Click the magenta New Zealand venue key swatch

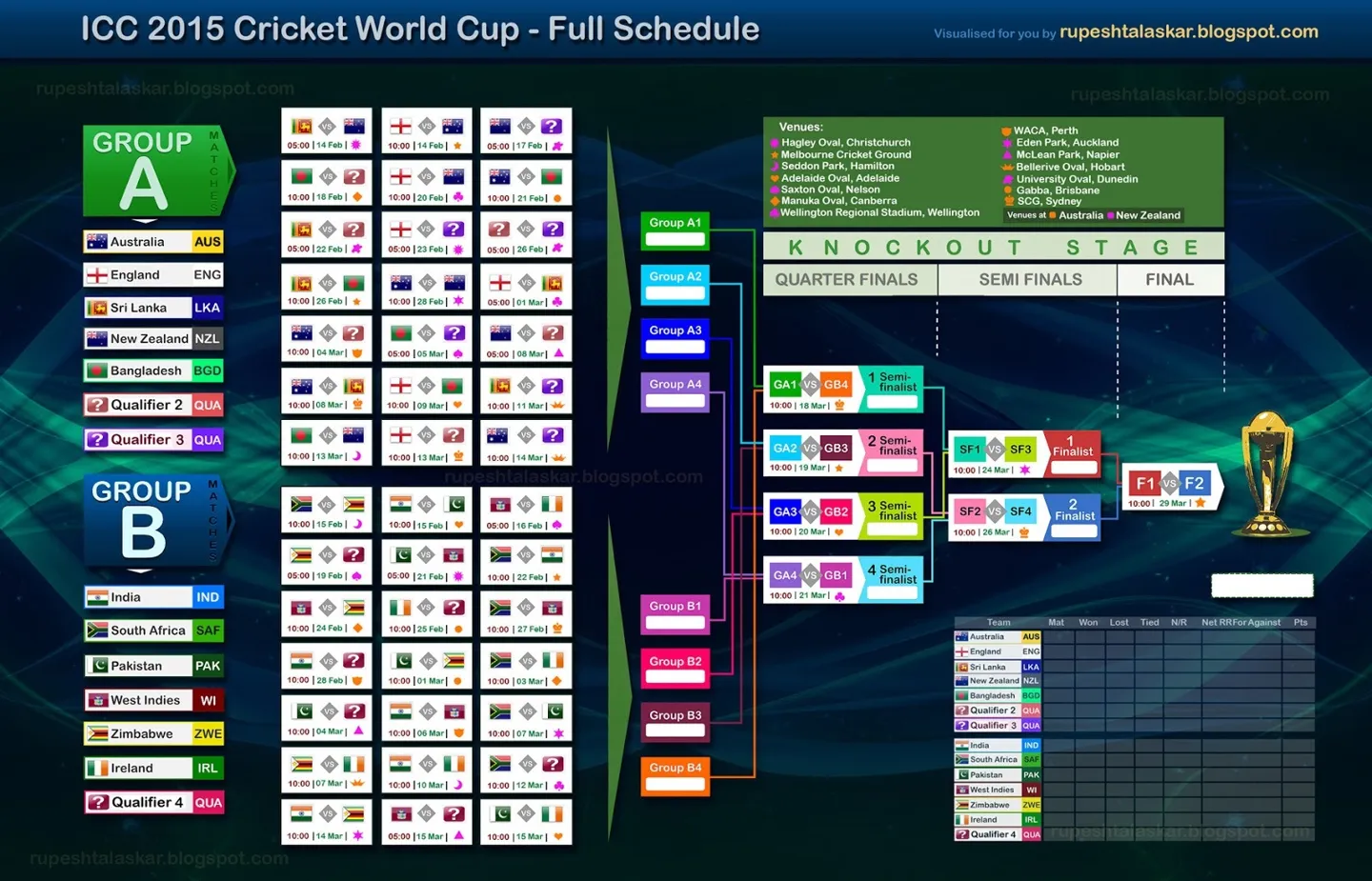(1110, 215)
